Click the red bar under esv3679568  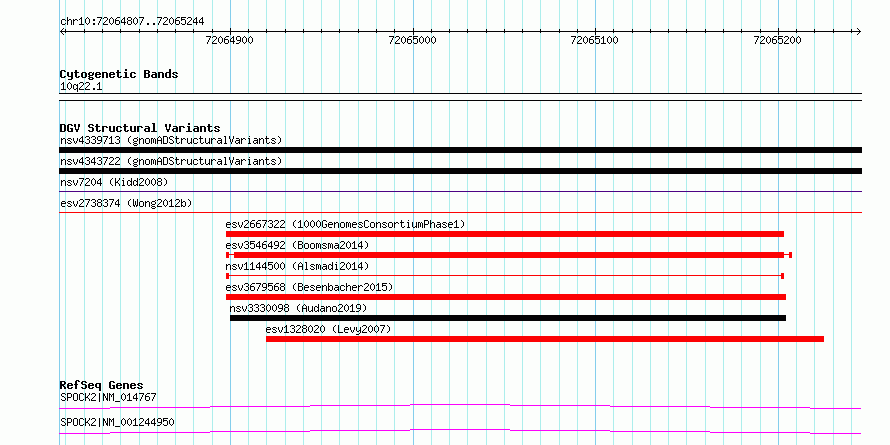click(506, 297)
